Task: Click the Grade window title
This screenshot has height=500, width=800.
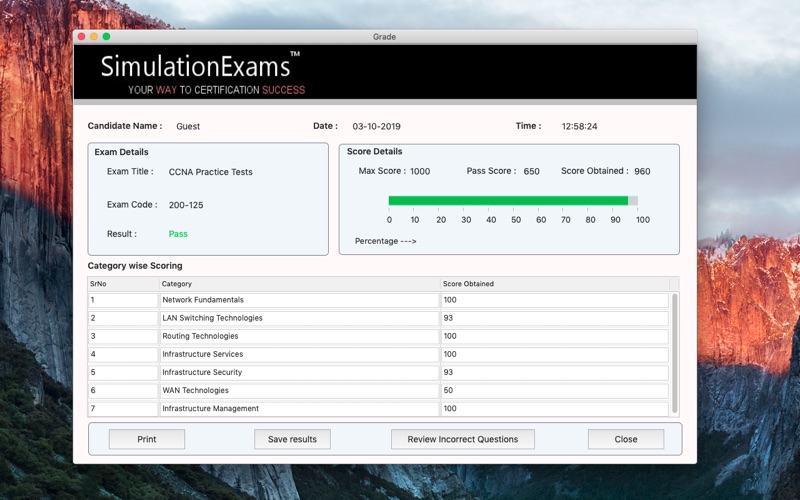Action: (384, 37)
